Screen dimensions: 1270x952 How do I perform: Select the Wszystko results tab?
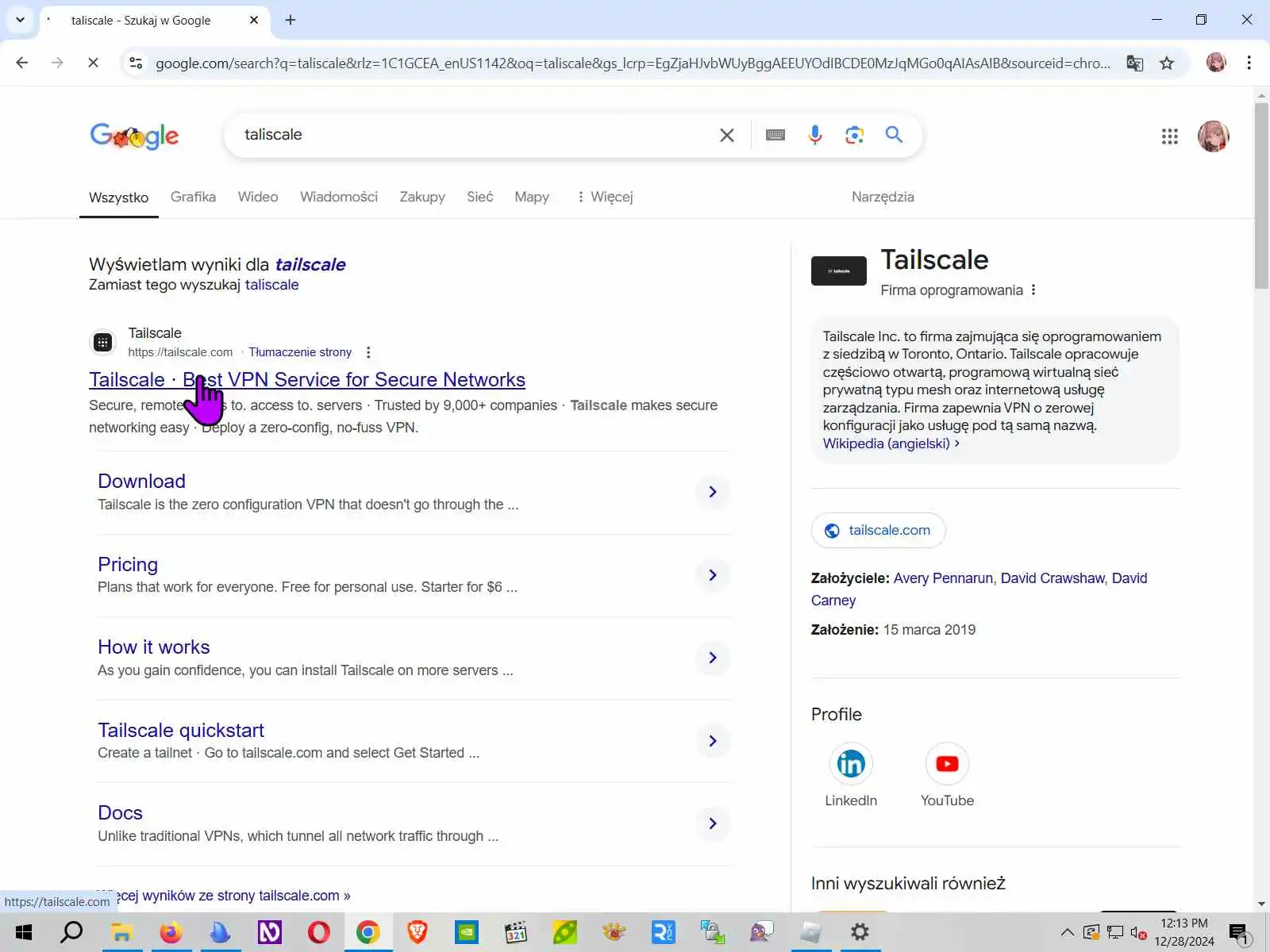[118, 198]
